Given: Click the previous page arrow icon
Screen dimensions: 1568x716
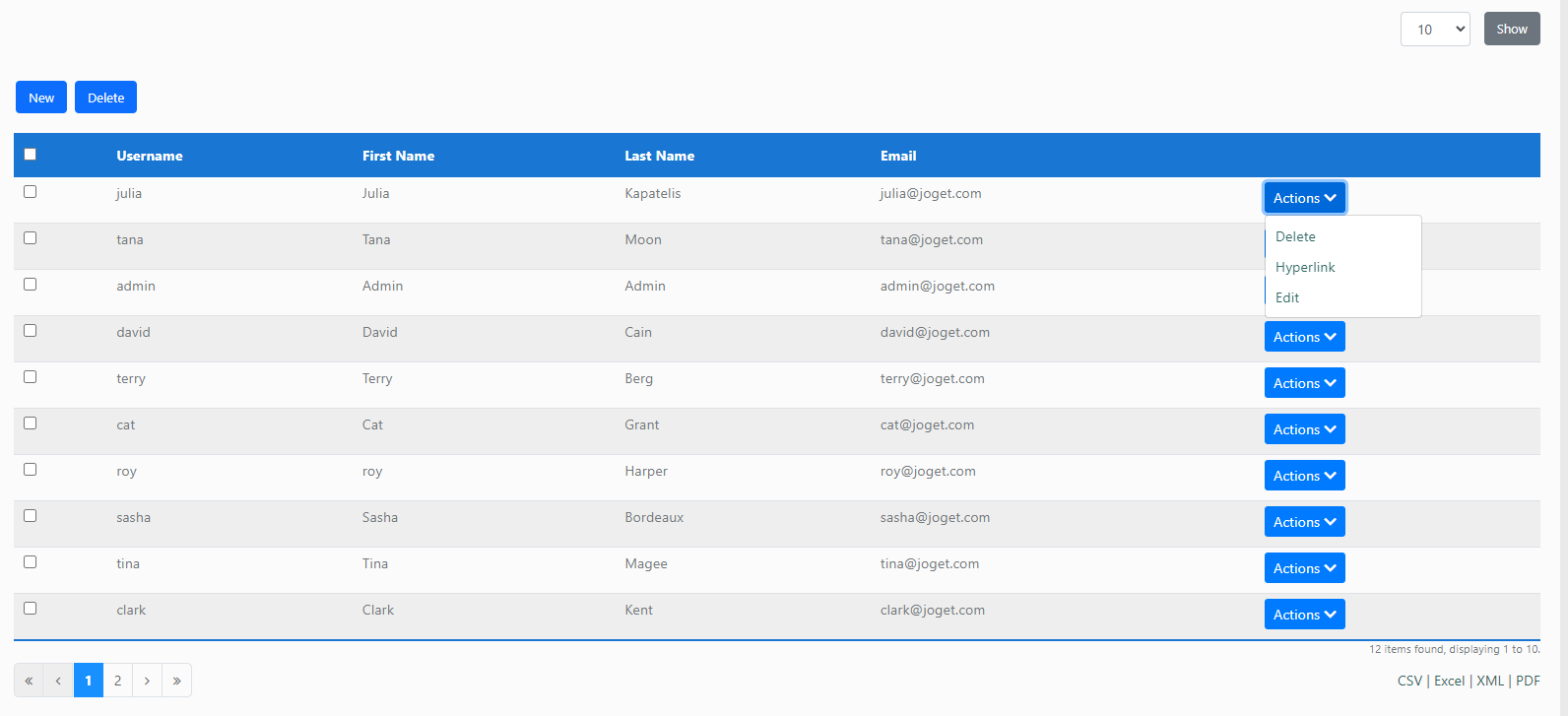Looking at the screenshot, I should click(58, 681).
